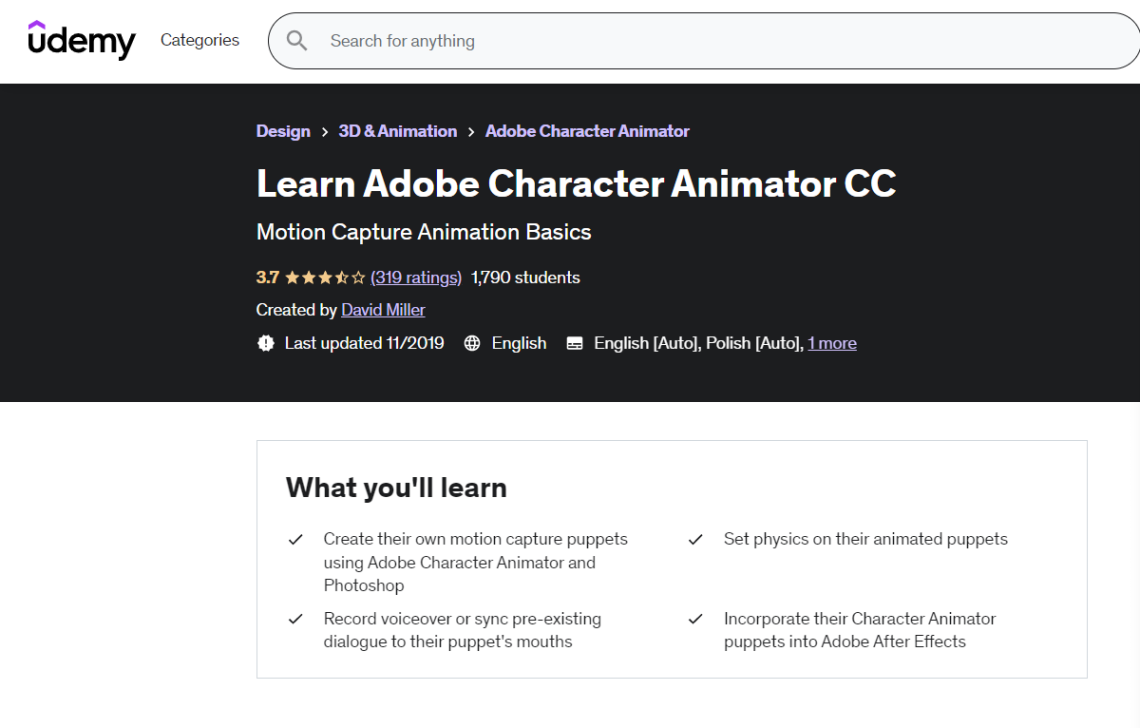Viewport: 1140px width, 728px height.
Task: Click the half-filled star in the rating
Action: coord(342,277)
